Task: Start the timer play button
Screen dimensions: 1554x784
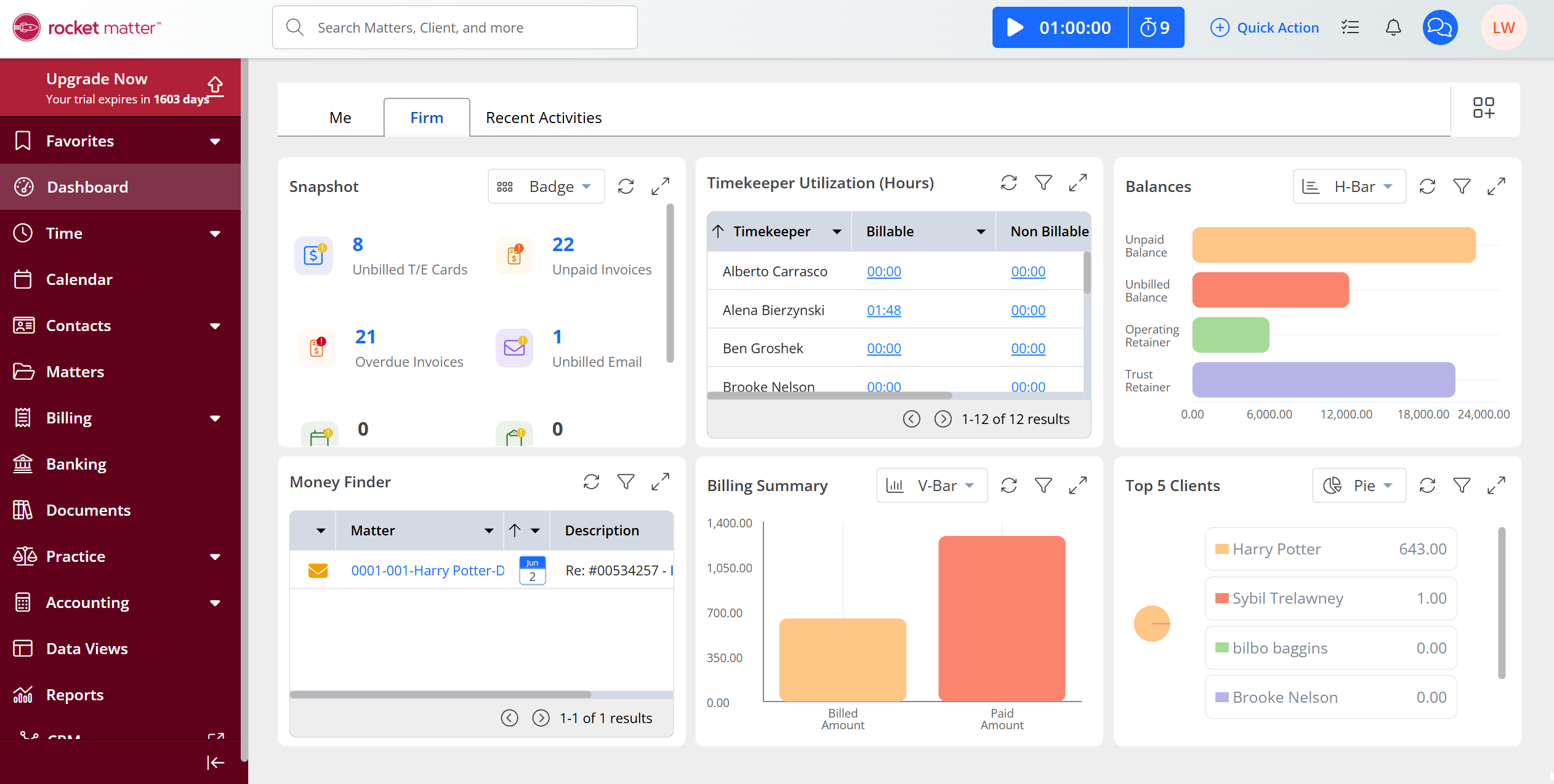Action: click(1015, 28)
